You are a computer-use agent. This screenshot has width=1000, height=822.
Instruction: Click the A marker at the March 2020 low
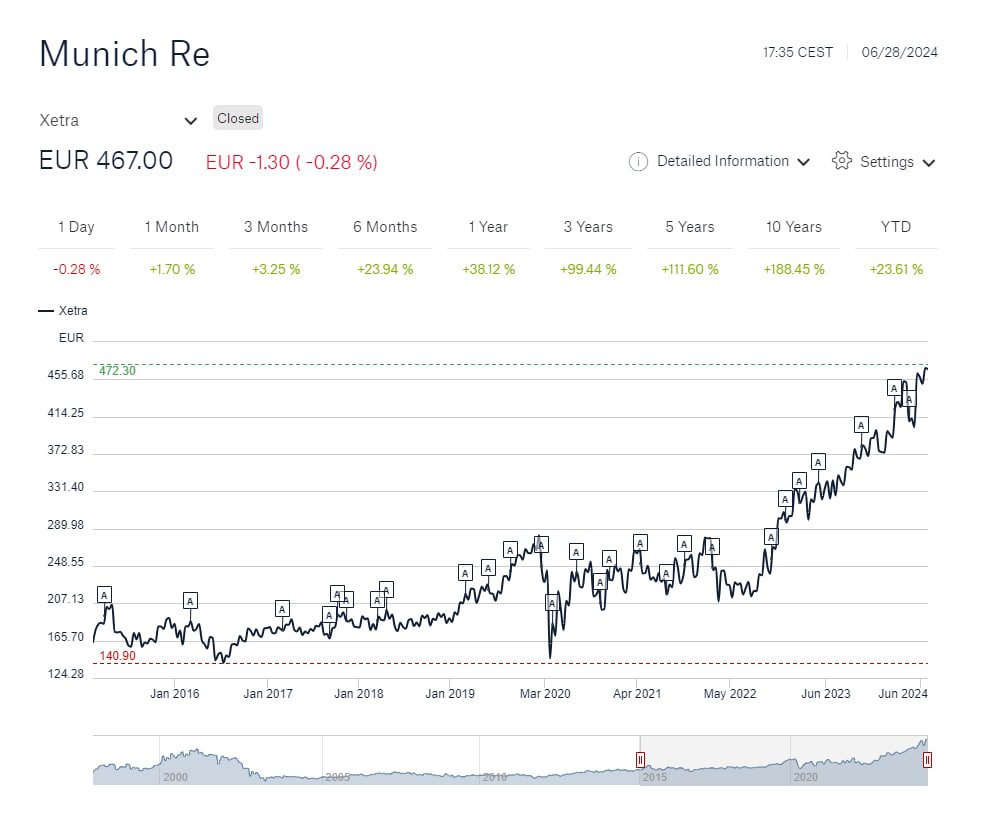[x=552, y=603]
